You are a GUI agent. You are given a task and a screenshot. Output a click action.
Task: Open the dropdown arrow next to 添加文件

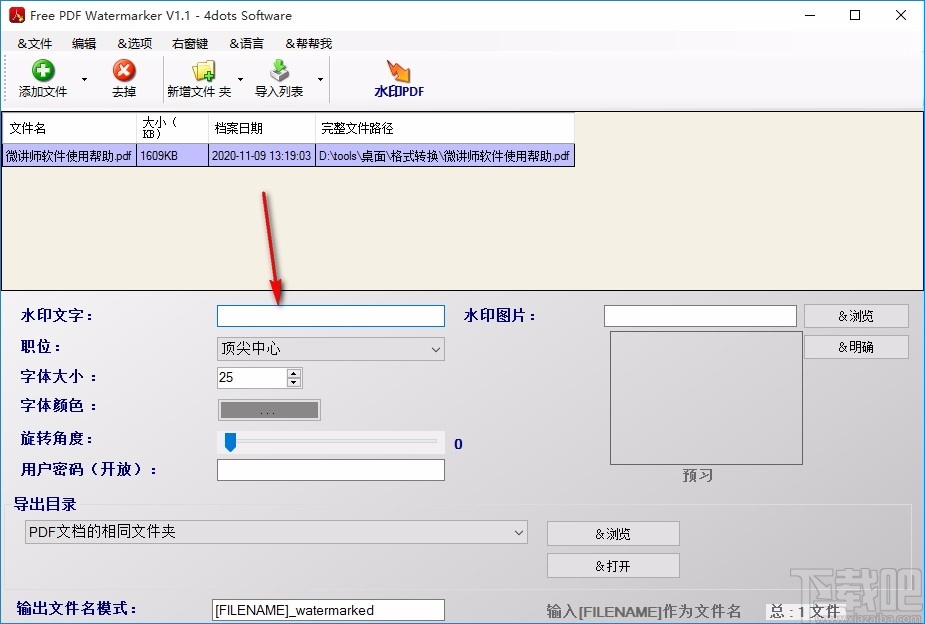[84, 79]
